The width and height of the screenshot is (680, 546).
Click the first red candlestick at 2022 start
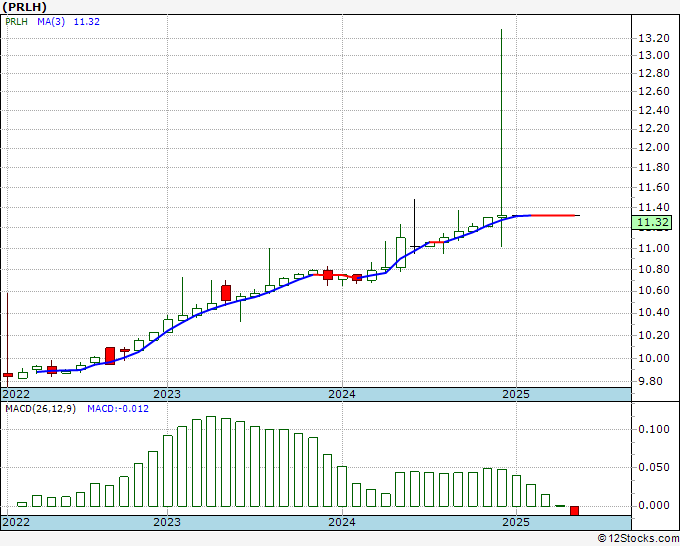click(x=8, y=375)
